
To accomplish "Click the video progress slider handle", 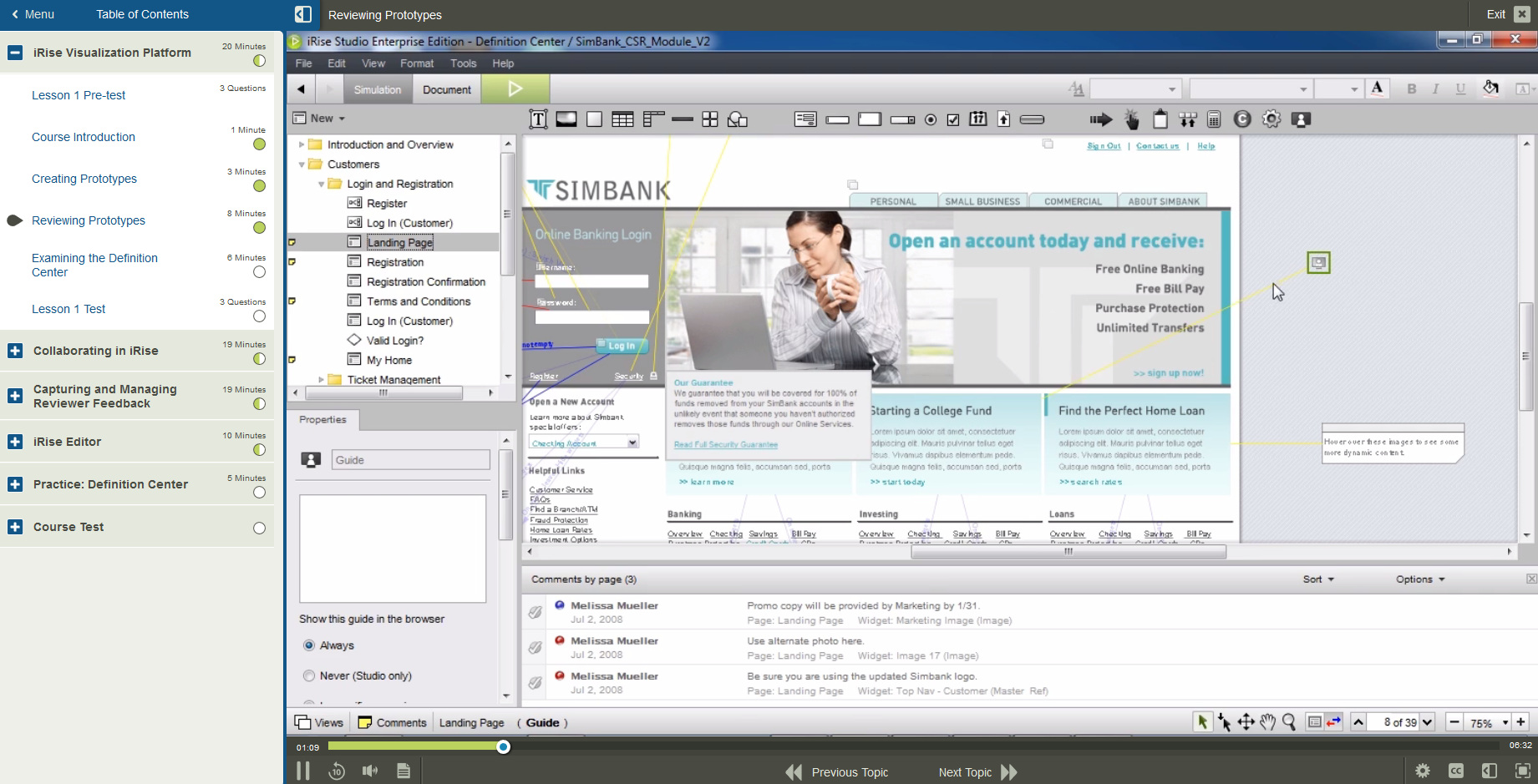I will pos(503,746).
